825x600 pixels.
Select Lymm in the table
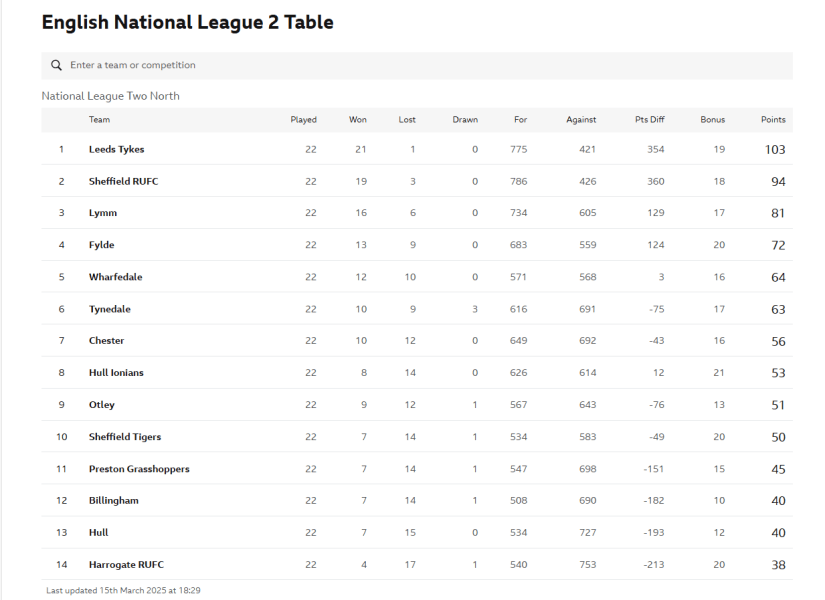click(103, 213)
